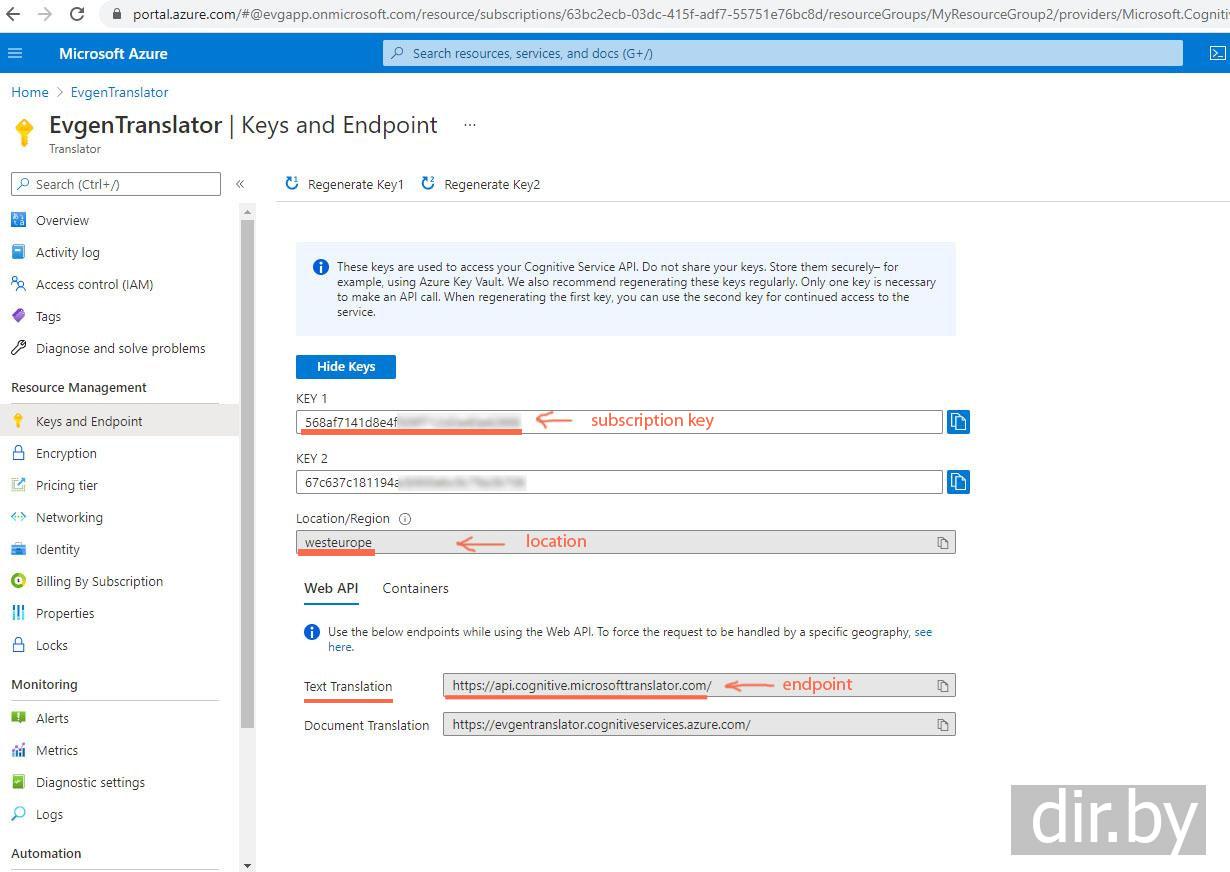Go to Home breadcrumb link
This screenshot has height=872, width=1230.
30,92
